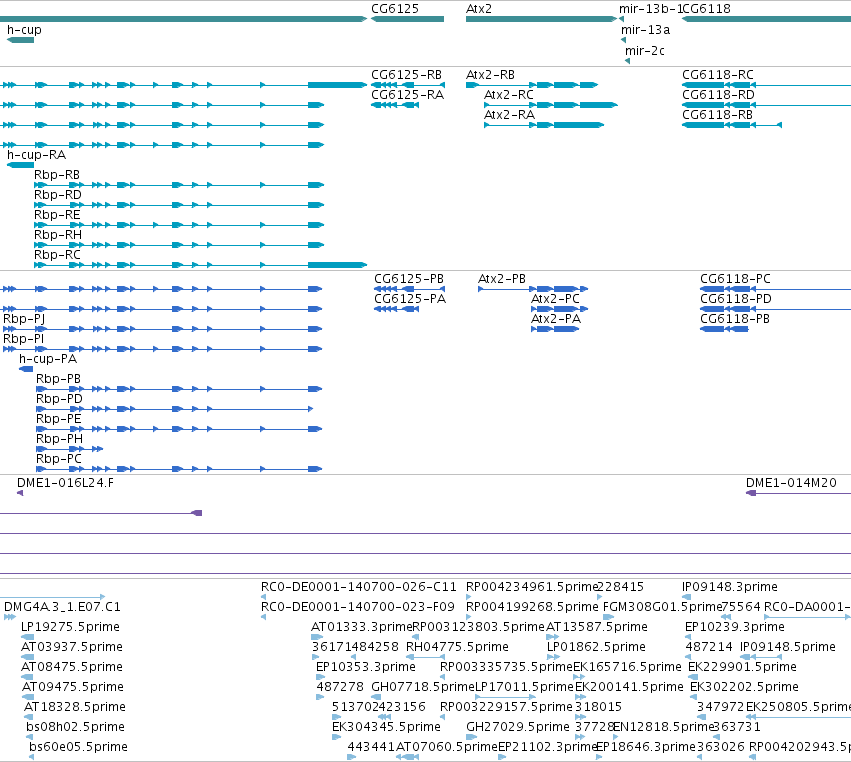
Task: Select the AT18328.5prime EST label
Action: coord(74,708)
